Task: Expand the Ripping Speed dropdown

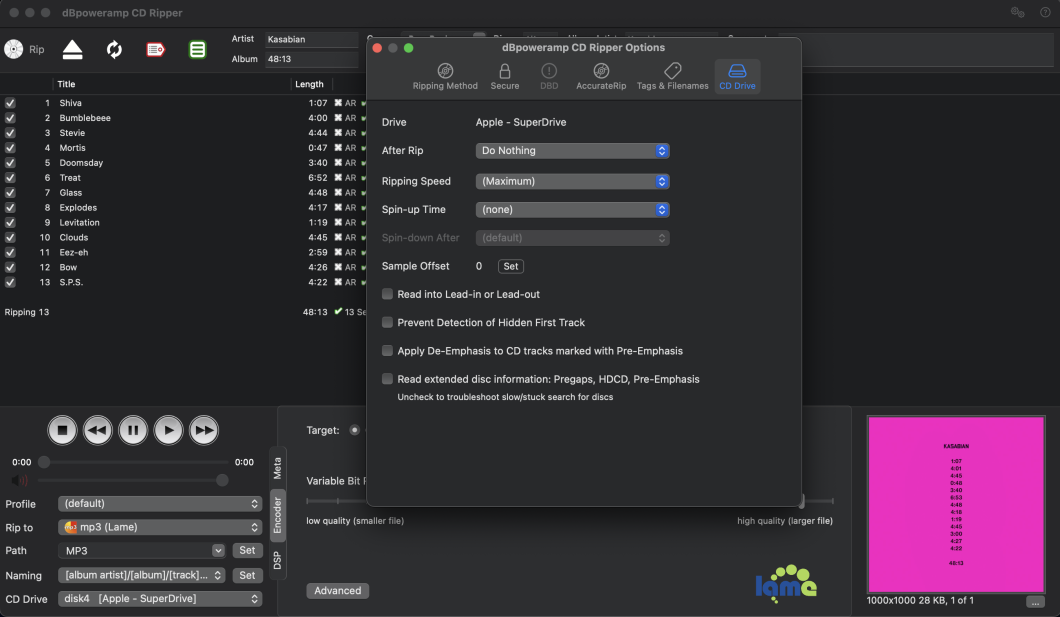Action: coord(572,182)
